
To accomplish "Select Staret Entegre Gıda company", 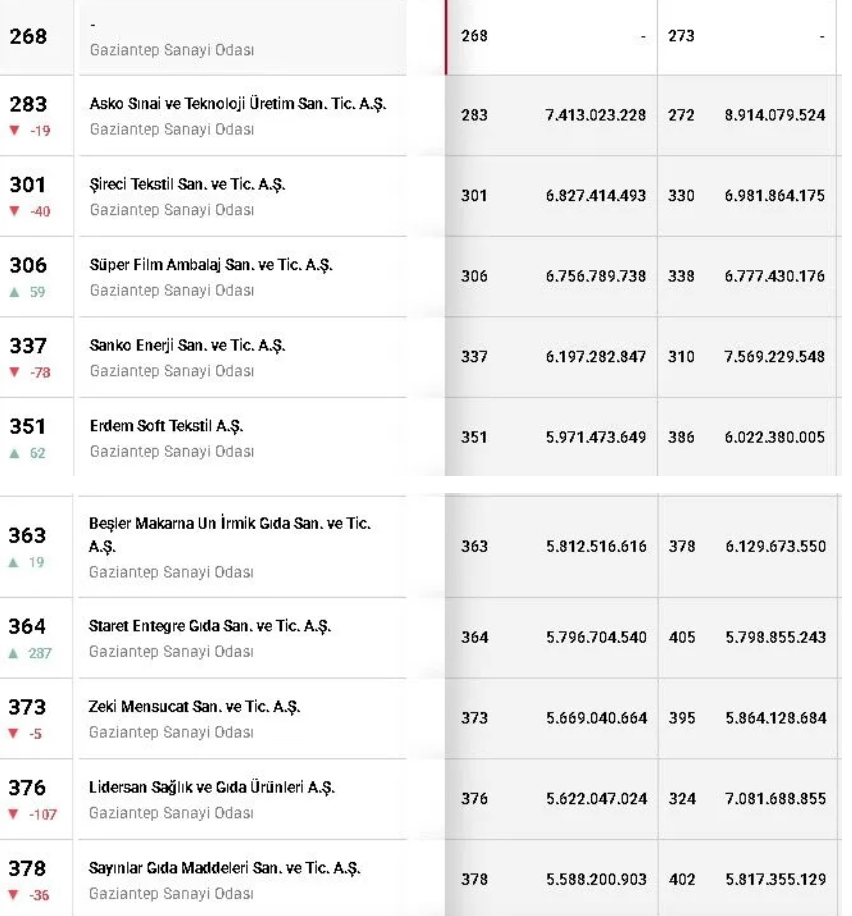I will click(210, 626).
